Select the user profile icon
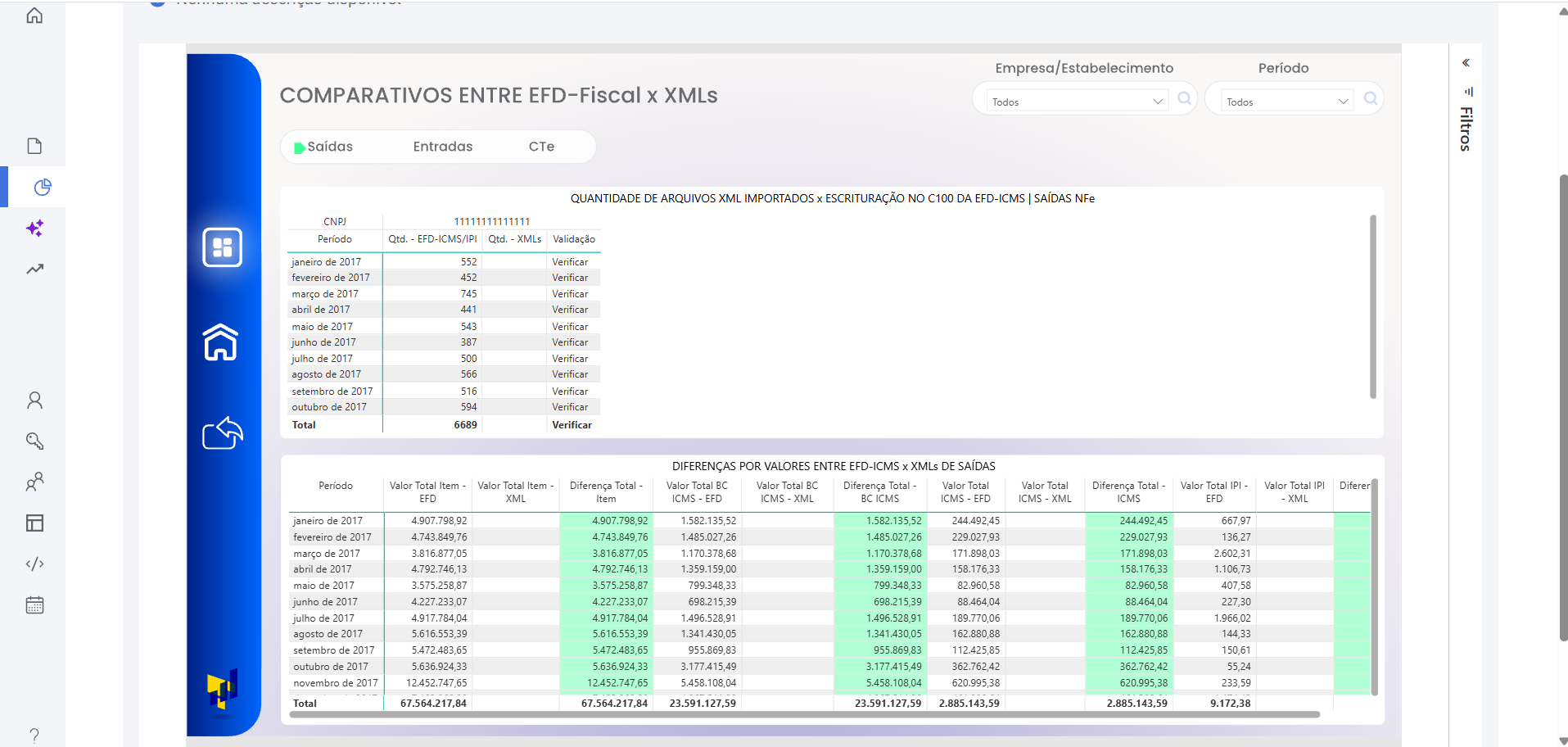The height and width of the screenshot is (747, 1568). 34,399
